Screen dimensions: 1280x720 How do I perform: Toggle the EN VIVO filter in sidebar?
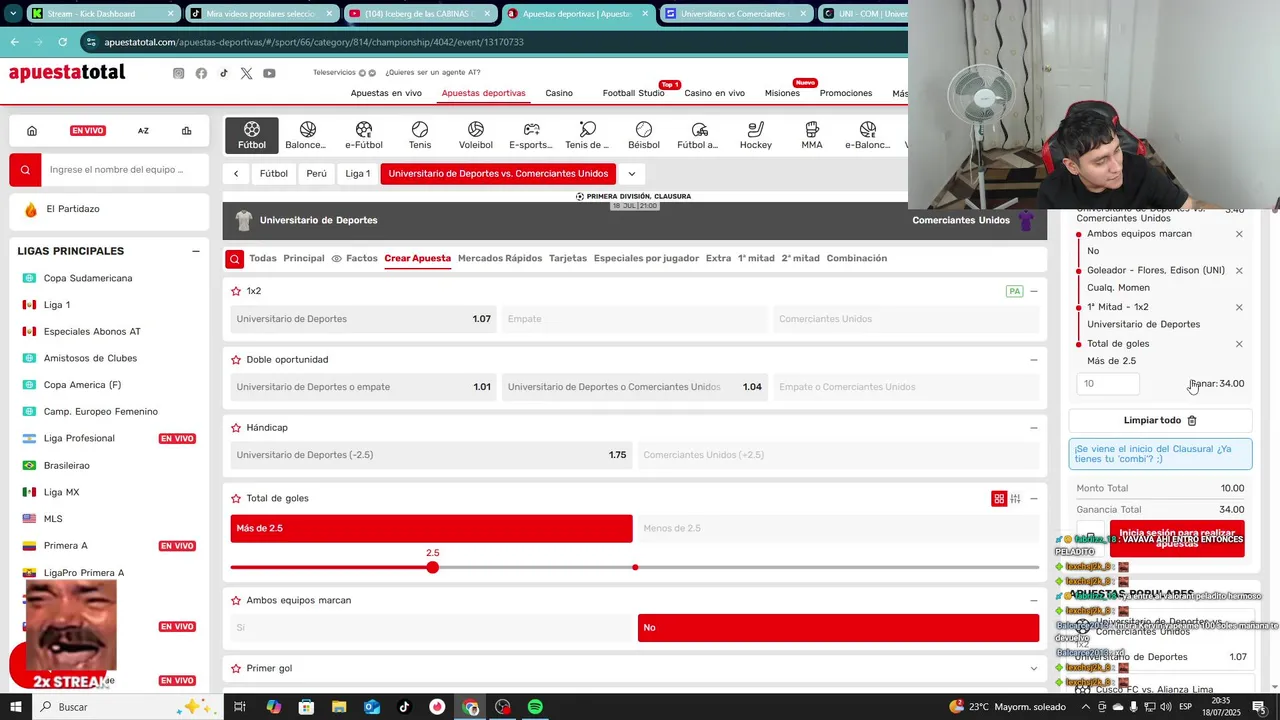[88, 131]
